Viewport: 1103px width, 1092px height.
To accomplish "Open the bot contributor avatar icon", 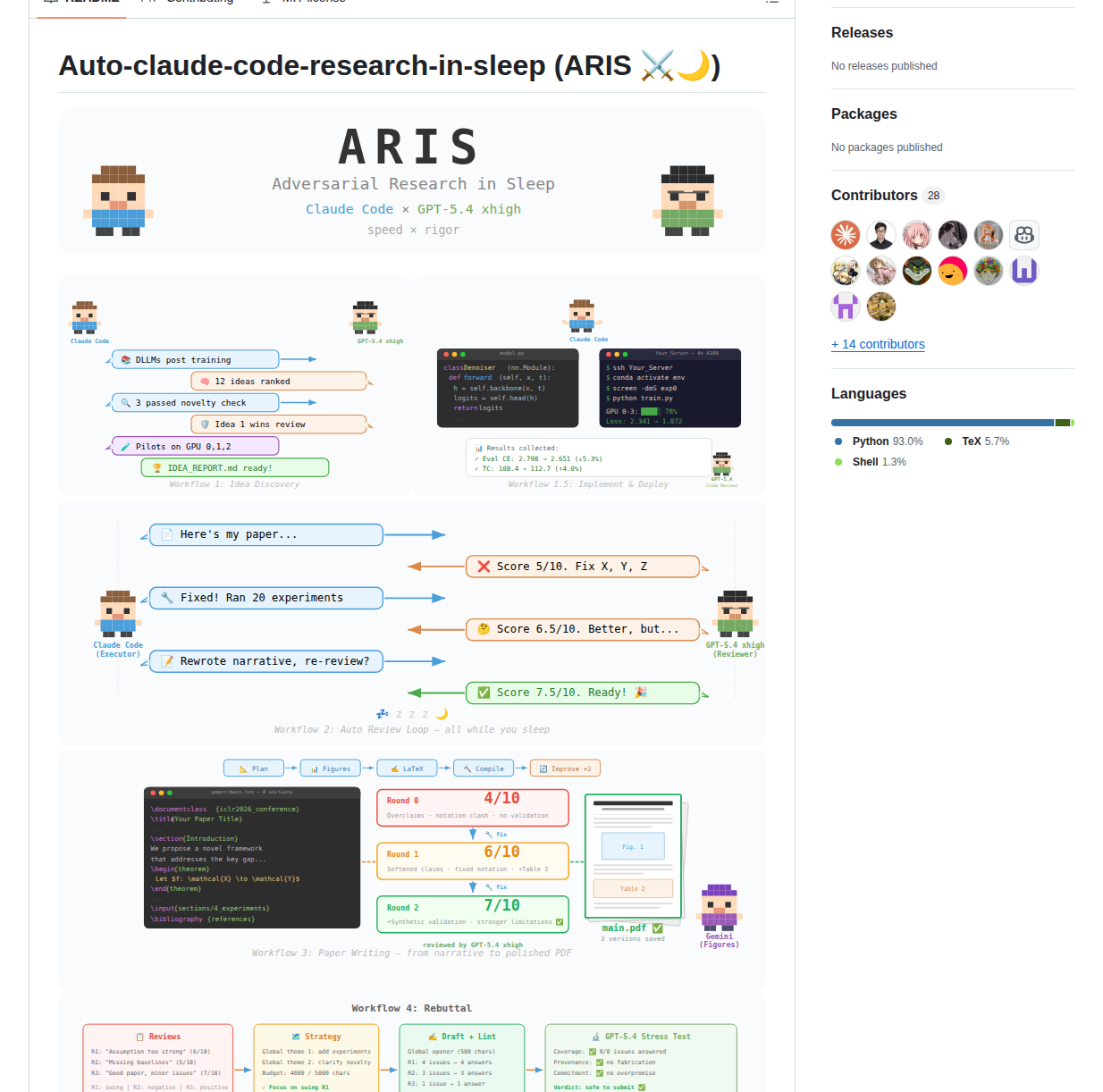I will 1024,234.
